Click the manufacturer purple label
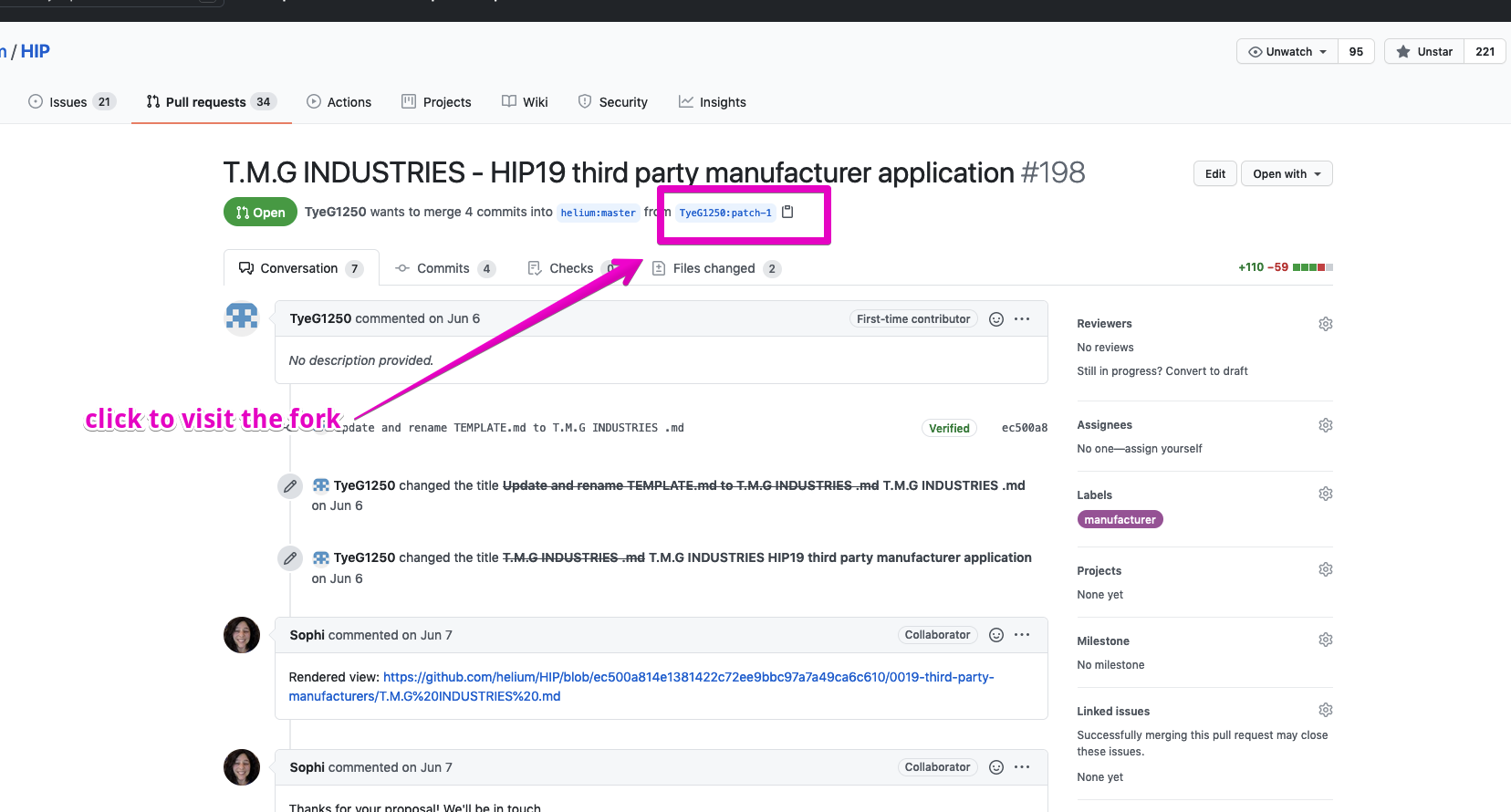This screenshot has height=812, width=1511. pos(1120,519)
